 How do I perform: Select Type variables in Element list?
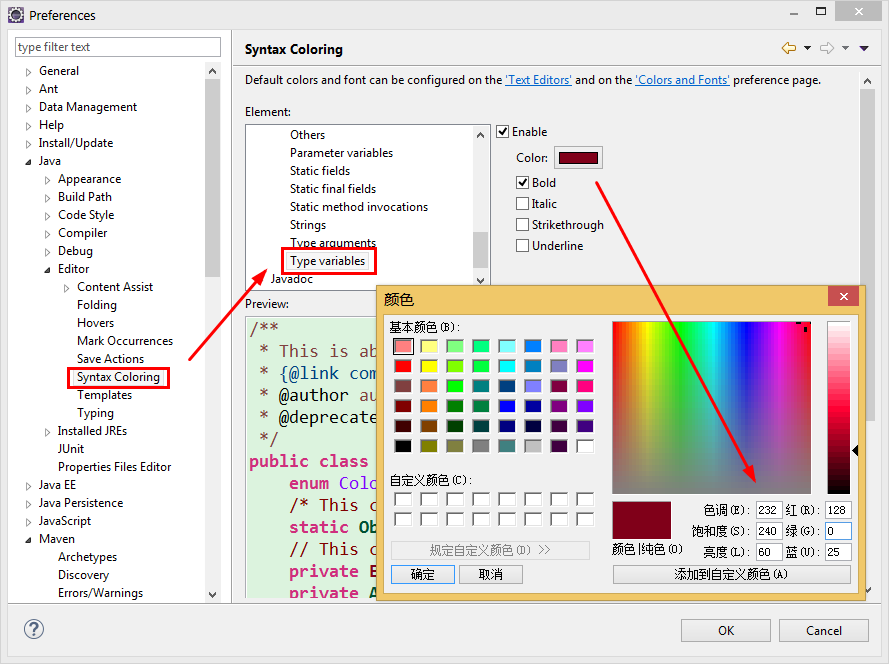(328, 261)
